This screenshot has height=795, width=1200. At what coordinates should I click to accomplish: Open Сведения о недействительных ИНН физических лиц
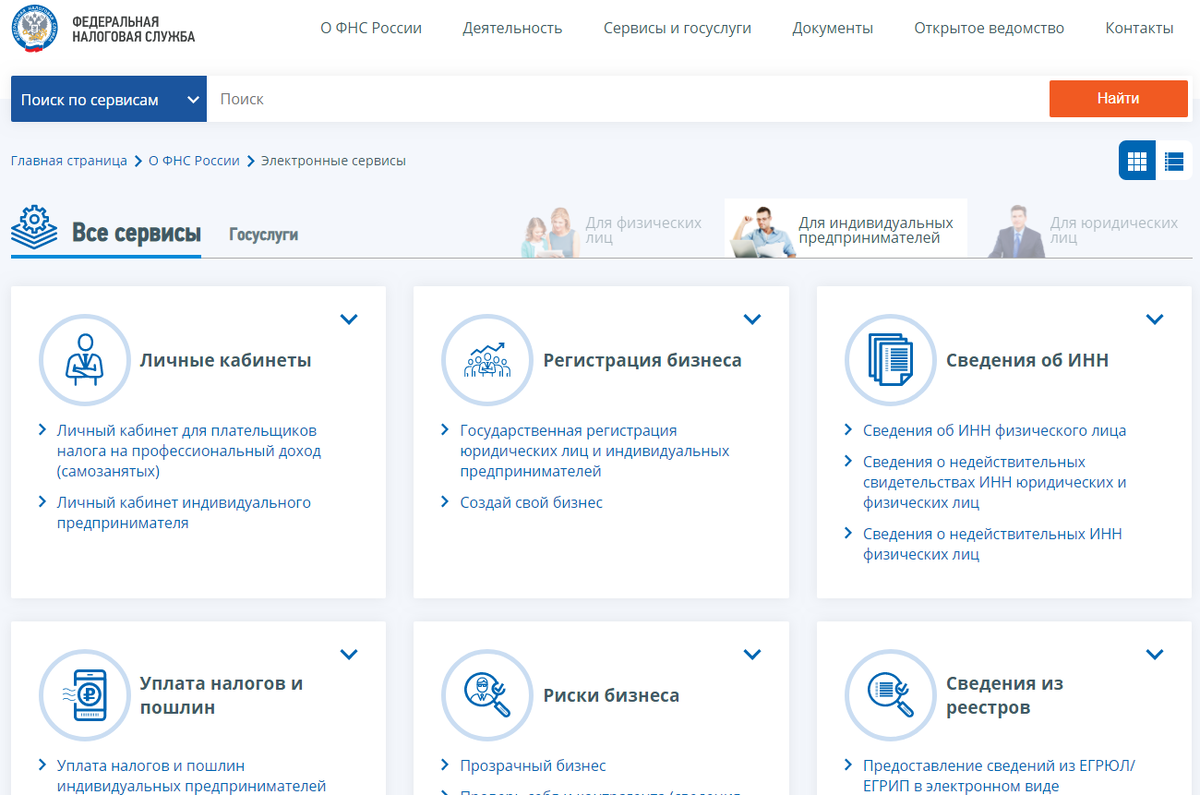pyautogui.click(x=992, y=544)
